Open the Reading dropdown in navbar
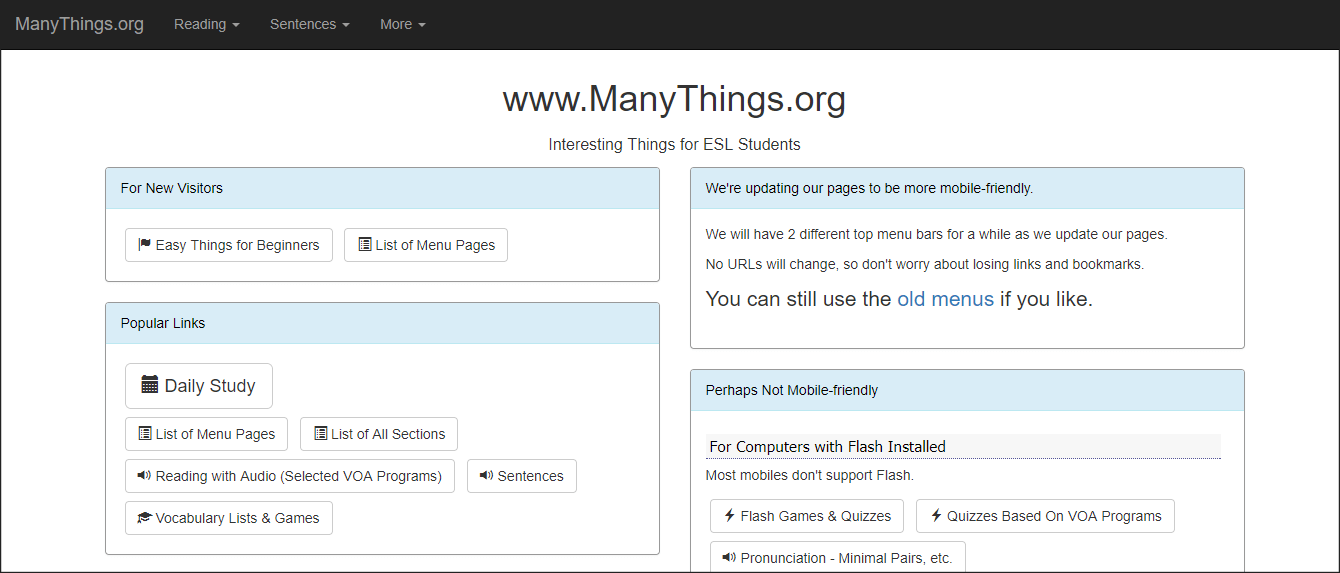 (x=207, y=24)
